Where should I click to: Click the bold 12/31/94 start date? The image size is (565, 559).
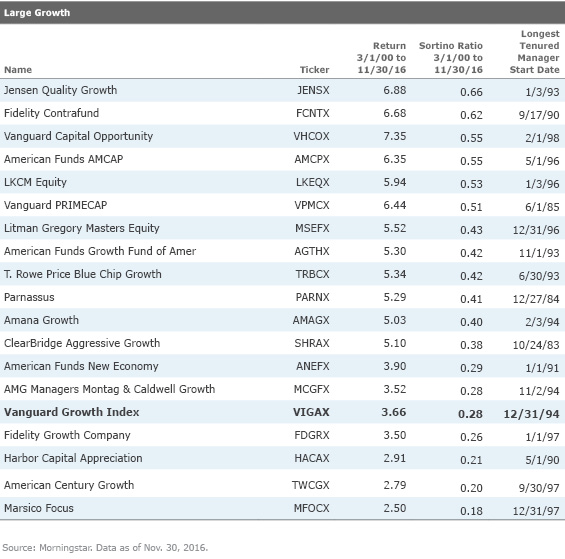coord(531,414)
